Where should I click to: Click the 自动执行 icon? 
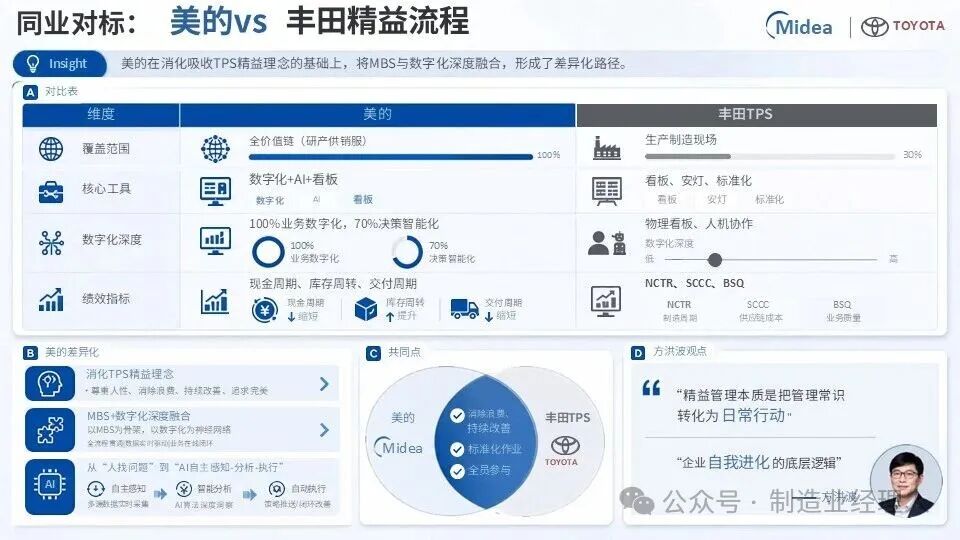pyautogui.click(x=277, y=489)
